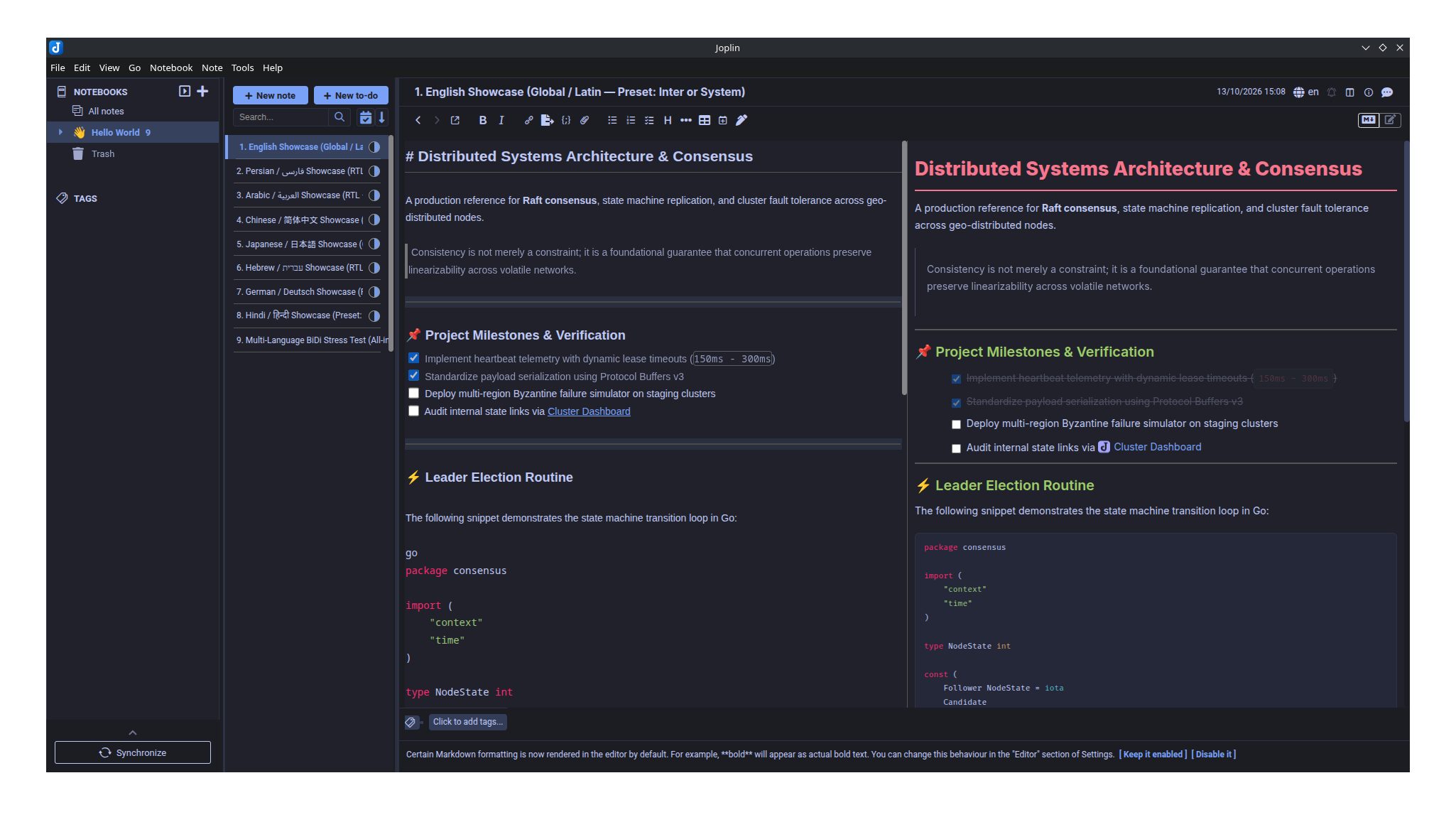
Task: Apply italic formatting
Action: (501, 120)
